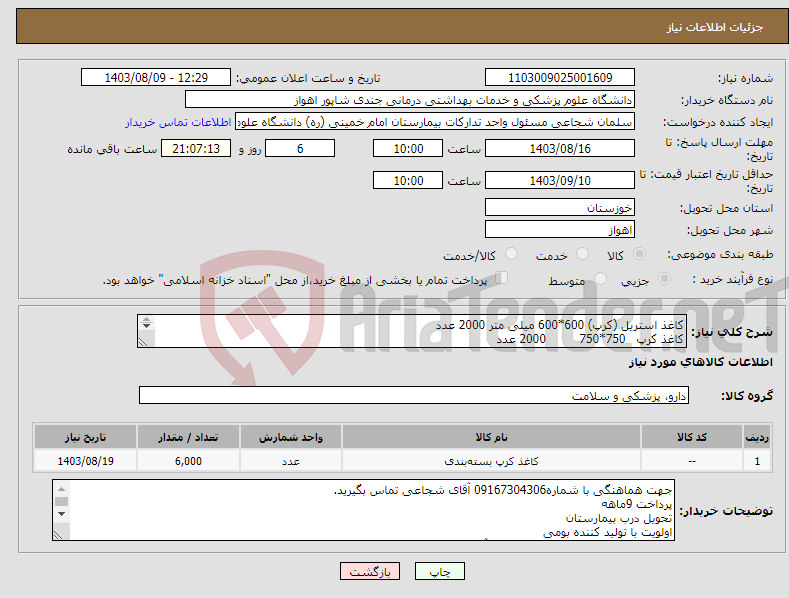Click buyer notes scroll up arrow
Viewport: 789px width, 598px height.
tap(61, 489)
